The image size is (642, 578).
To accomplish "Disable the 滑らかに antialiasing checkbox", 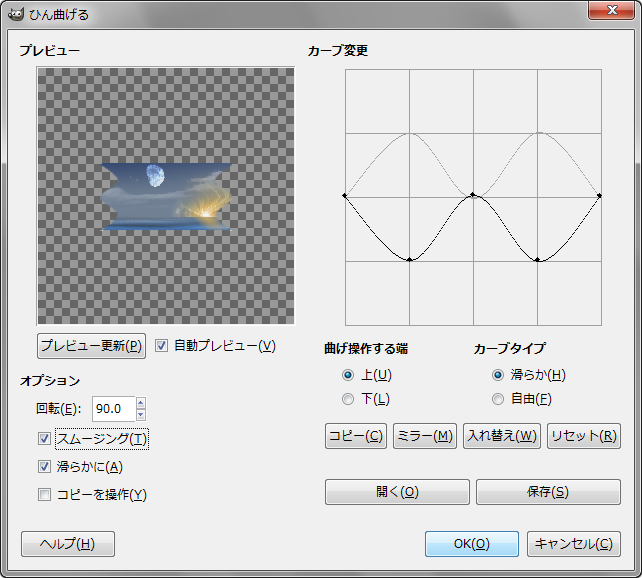I will pos(44,467).
